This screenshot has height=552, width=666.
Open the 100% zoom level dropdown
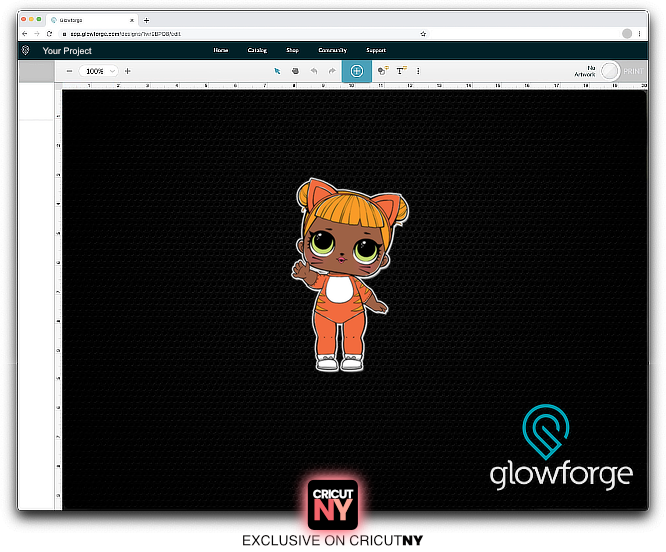pyautogui.click(x=99, y=71)
